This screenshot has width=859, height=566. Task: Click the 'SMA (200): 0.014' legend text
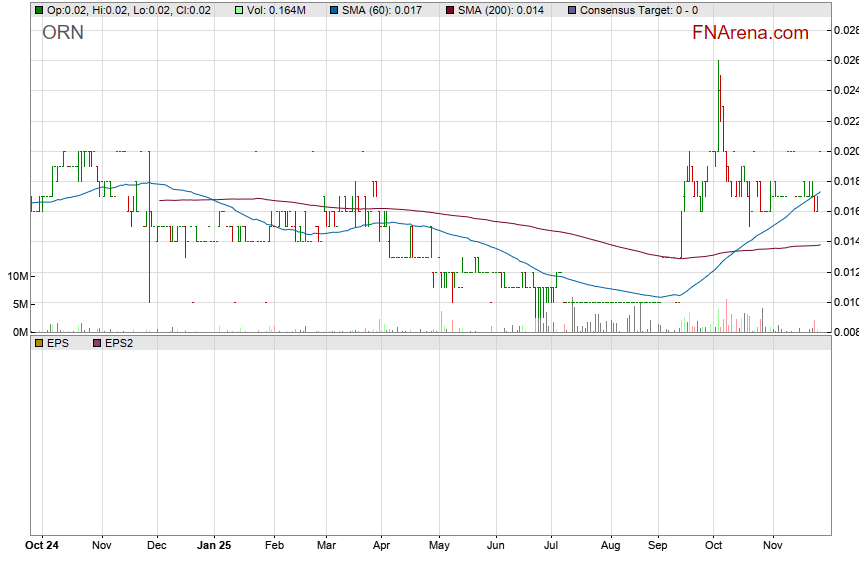[501, 10]
